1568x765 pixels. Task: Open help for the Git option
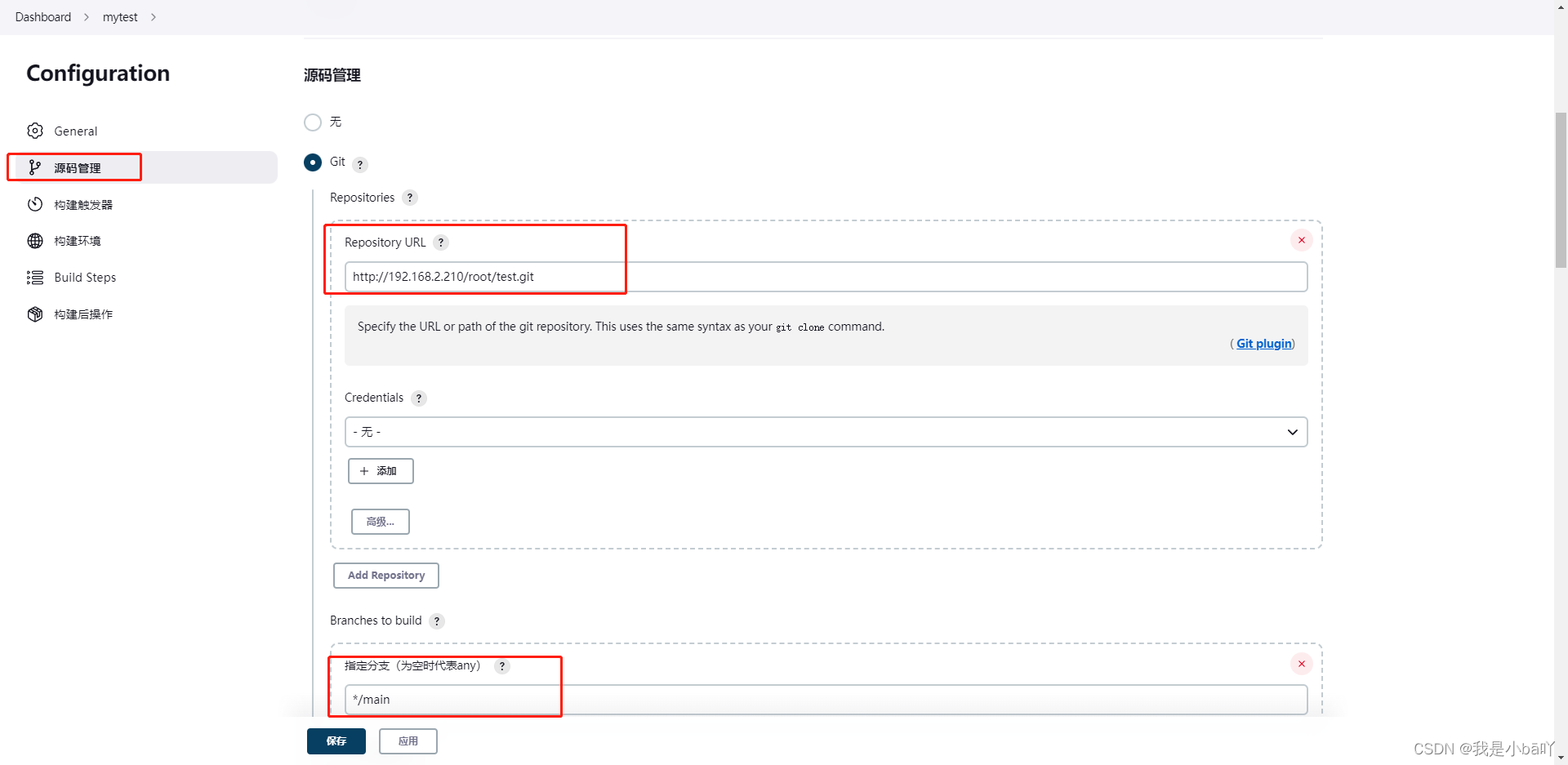point(360,164)
